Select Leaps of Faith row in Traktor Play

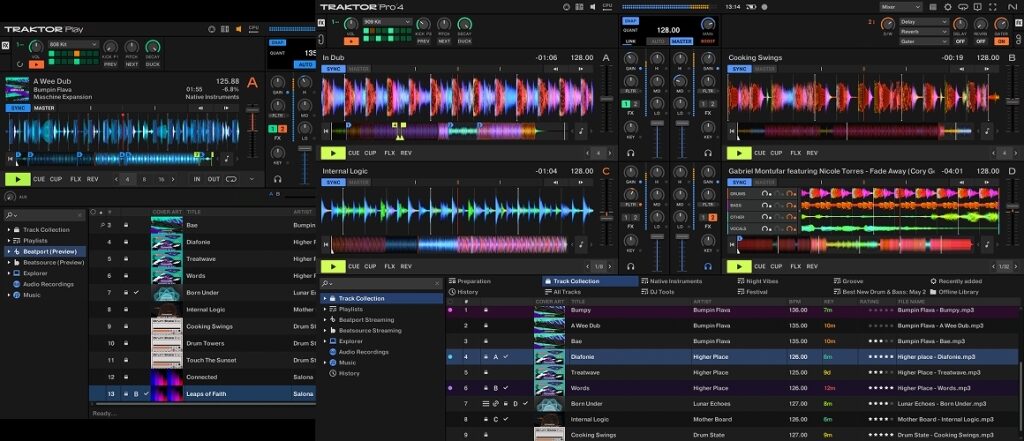[202, 394]
